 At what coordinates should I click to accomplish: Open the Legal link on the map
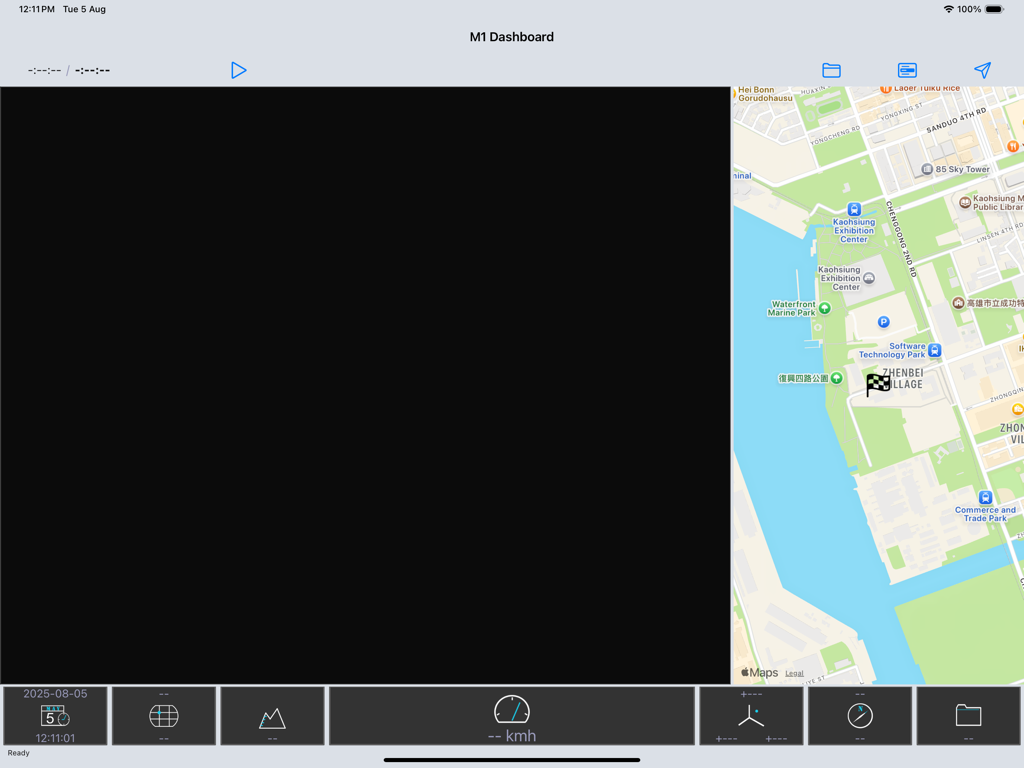(795, 673)
